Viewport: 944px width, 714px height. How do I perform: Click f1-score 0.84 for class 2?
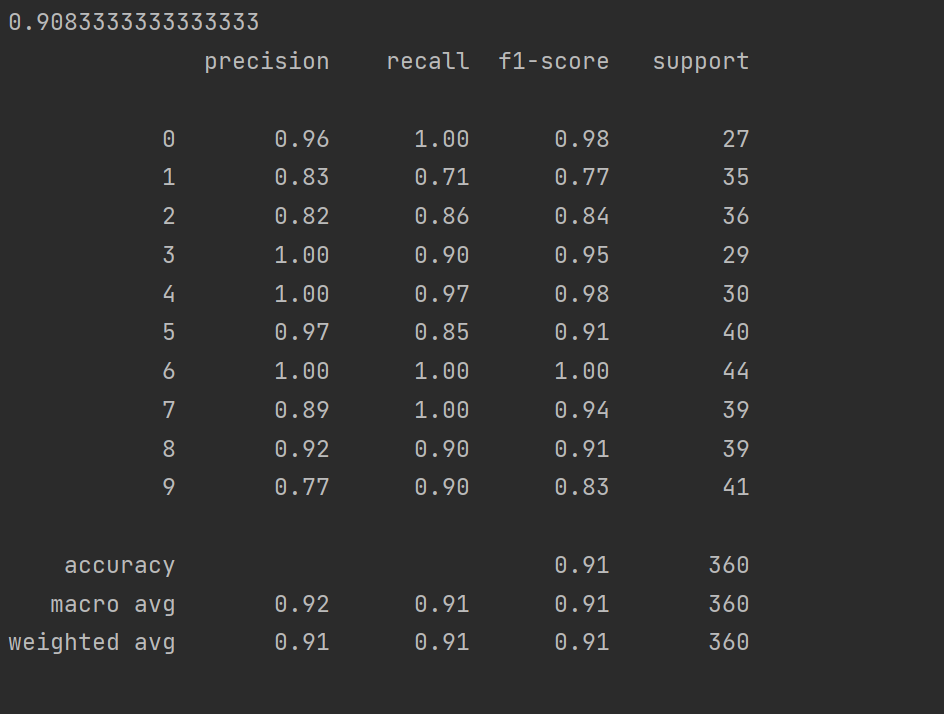(582, 216)
